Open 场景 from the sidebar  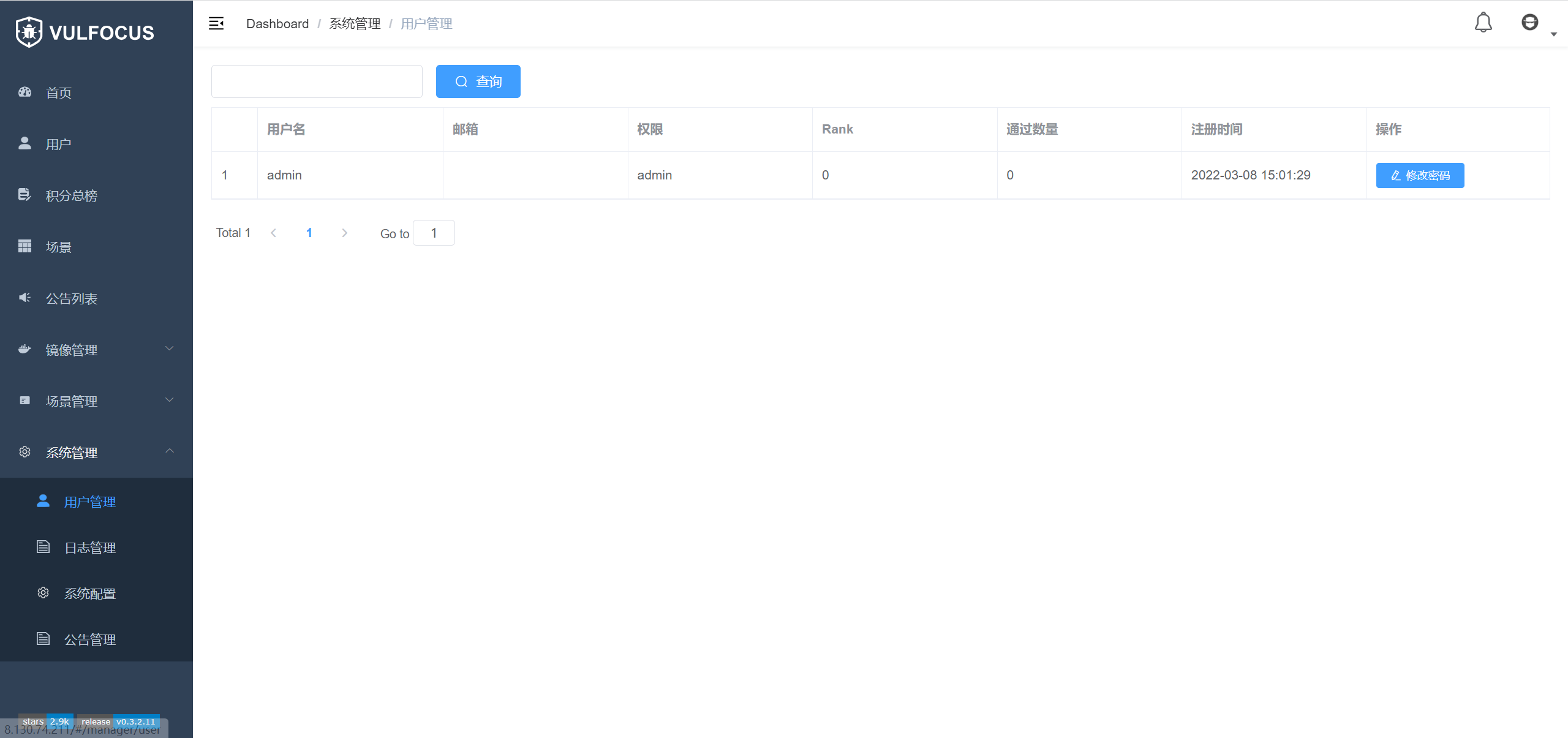tap(59, 247)
